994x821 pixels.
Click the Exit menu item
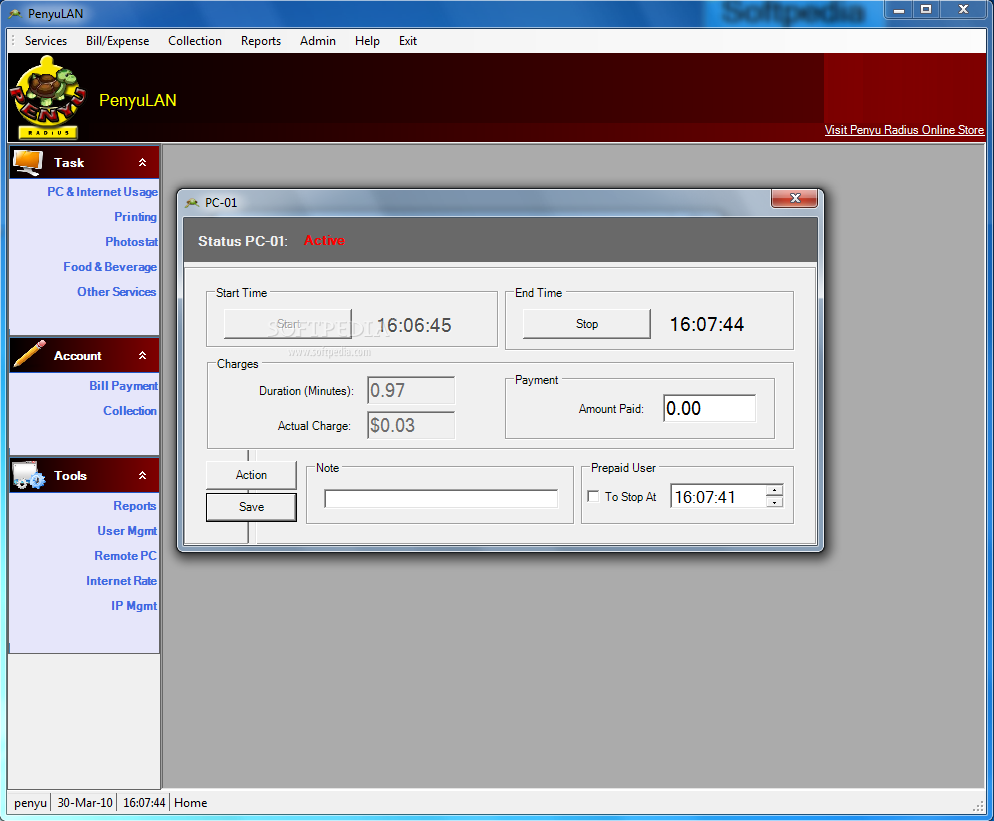point(408,41)
